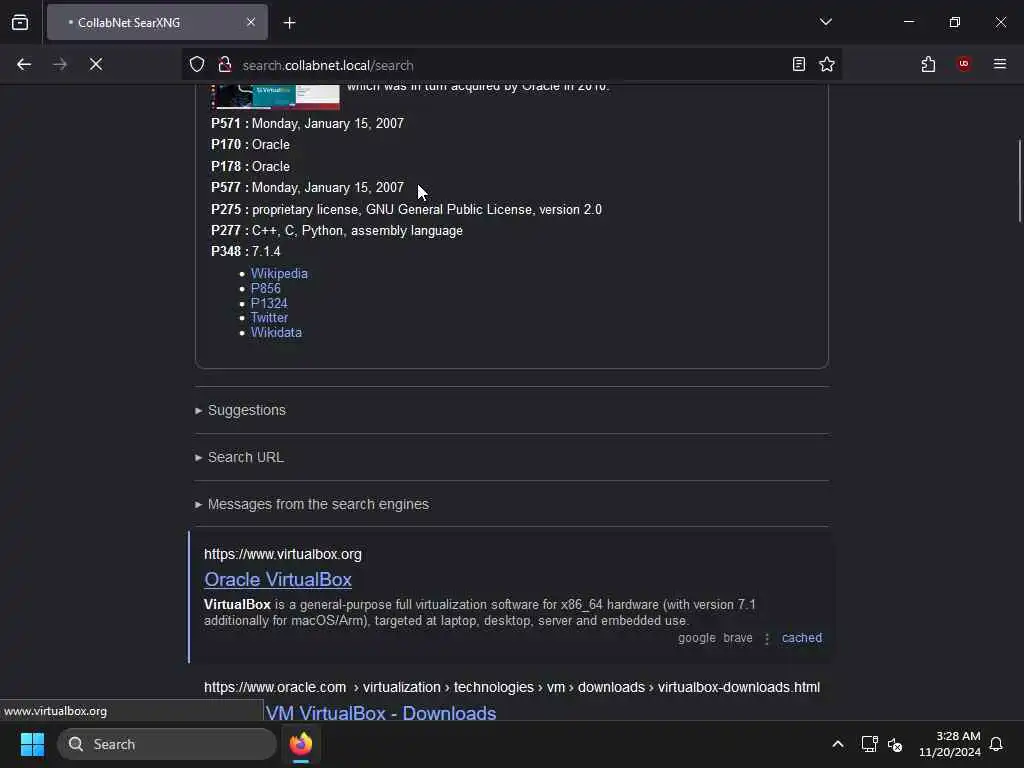Open VM VirtualBox - Downloads result
This screenshot has width=1024, height=768.
[x=380, y=712]
